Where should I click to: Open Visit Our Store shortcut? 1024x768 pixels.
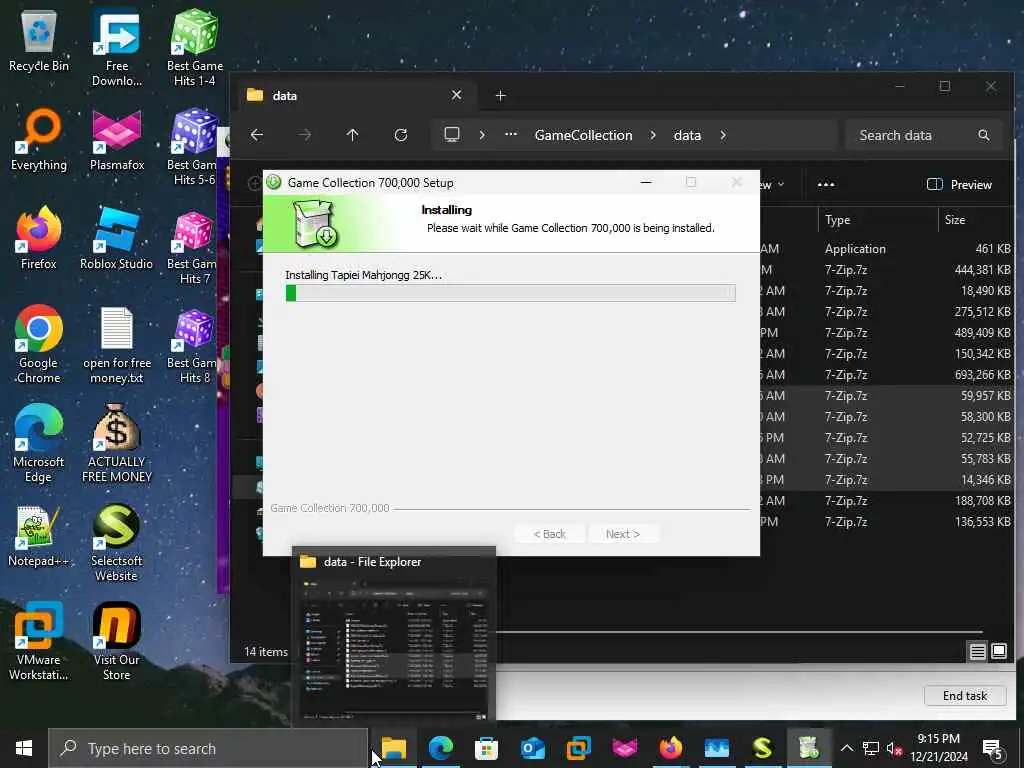click(x=116, y=641)
